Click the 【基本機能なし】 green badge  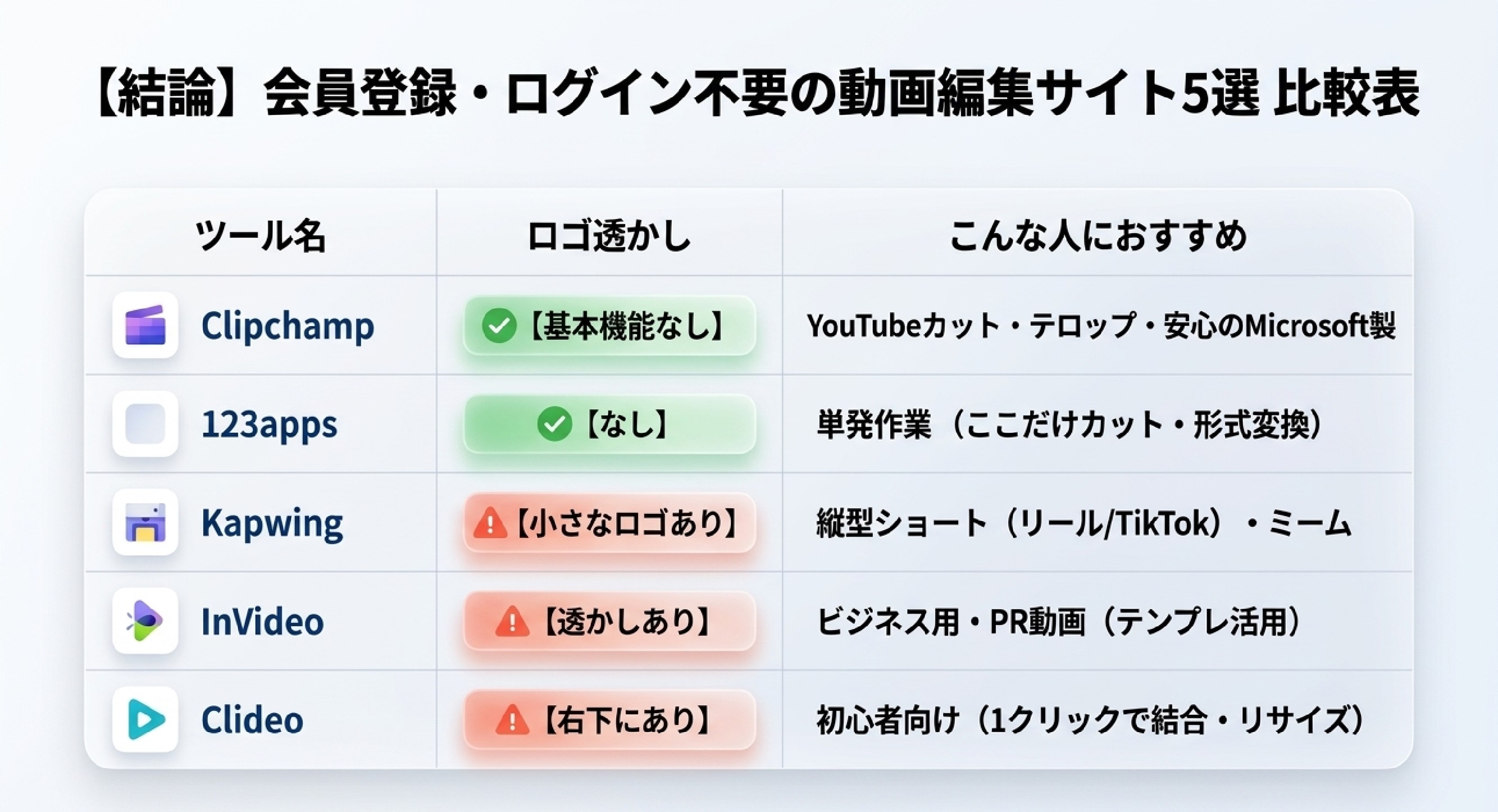point(609,326)
